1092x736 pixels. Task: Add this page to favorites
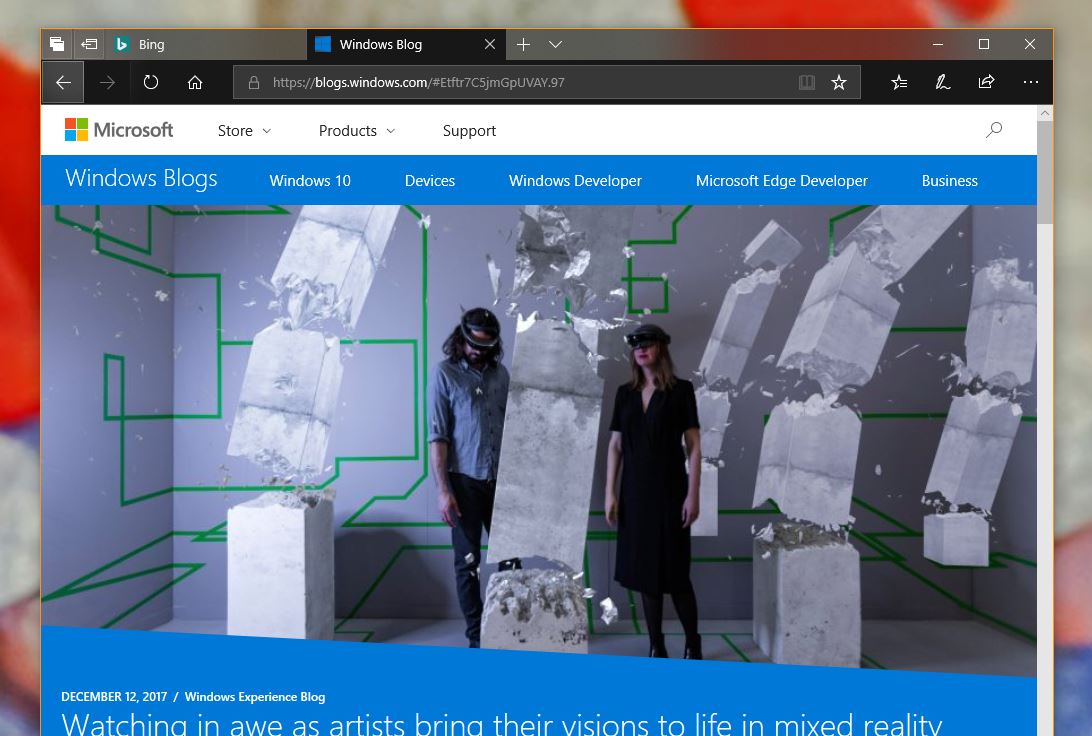(839, 82)
